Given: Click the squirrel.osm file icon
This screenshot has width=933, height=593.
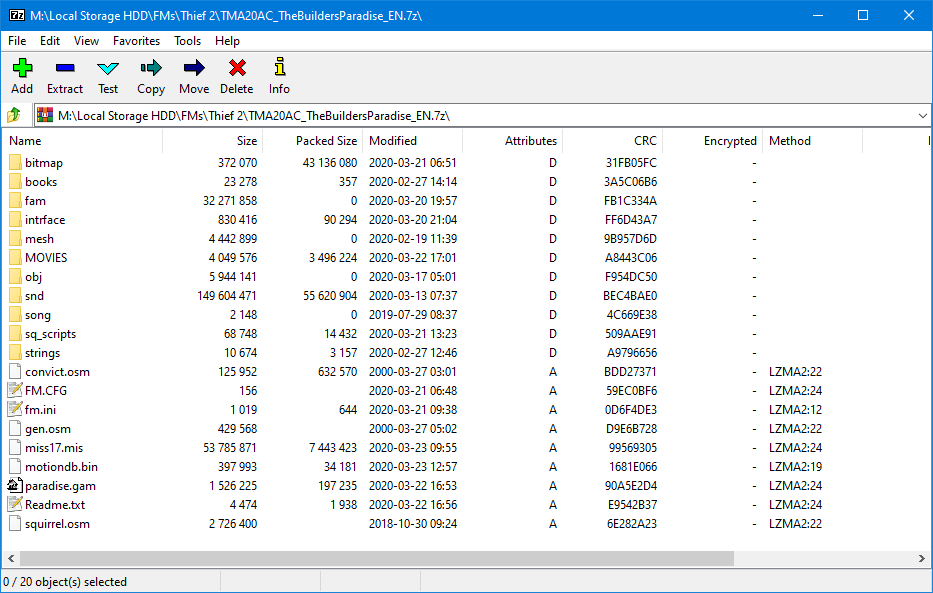Looking at the screenshot, I should pyautogui.click(x=15, y=523).
